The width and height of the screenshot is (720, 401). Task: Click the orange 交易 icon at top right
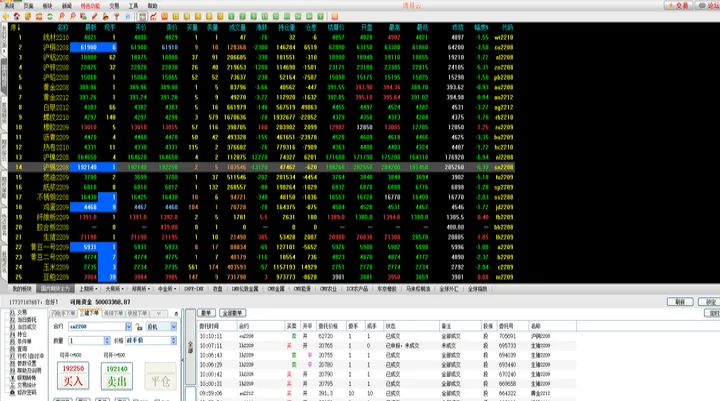click(x=679, y=5)
